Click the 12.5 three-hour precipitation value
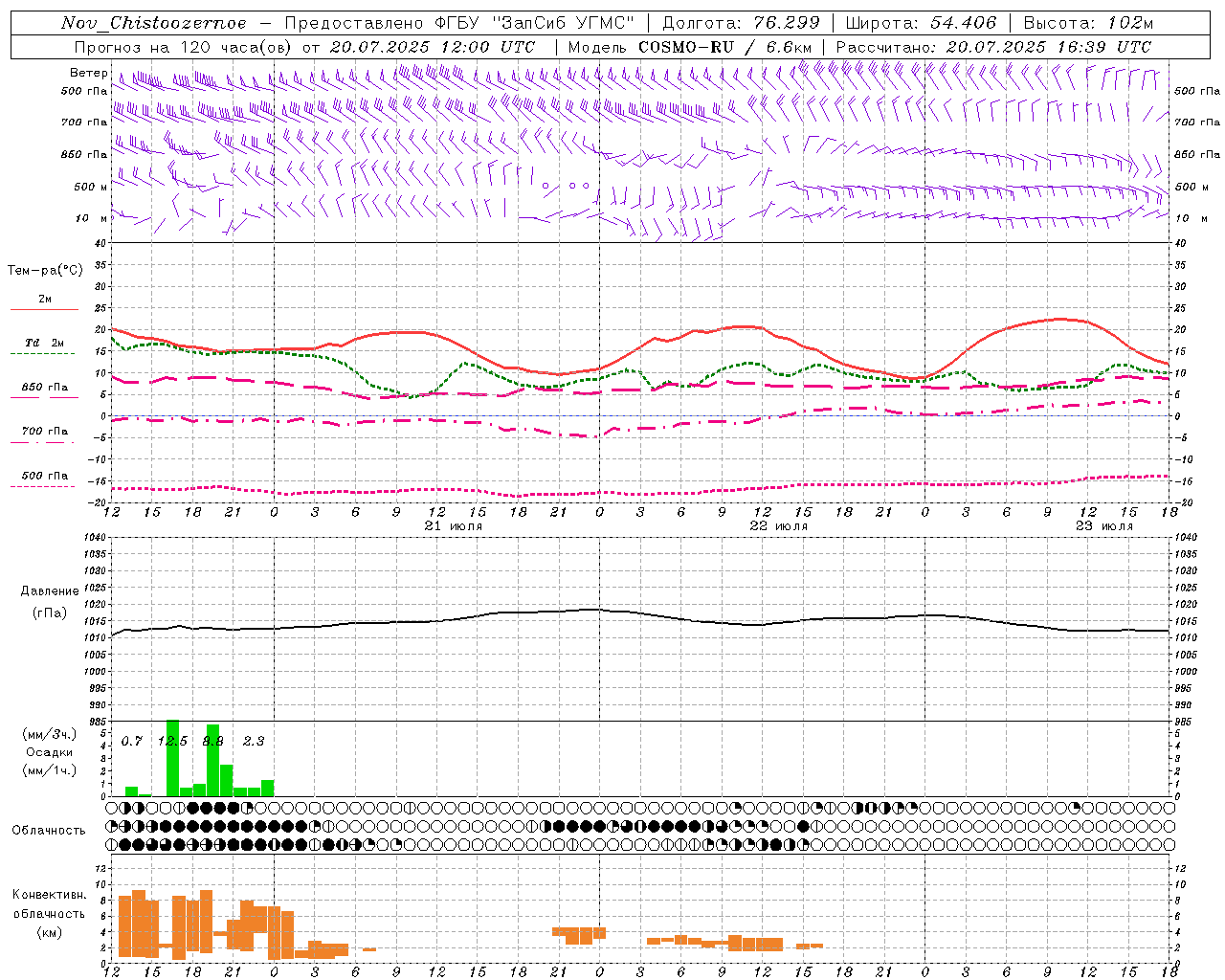This screenshot has width=1225, height=980. pos(172,741)
